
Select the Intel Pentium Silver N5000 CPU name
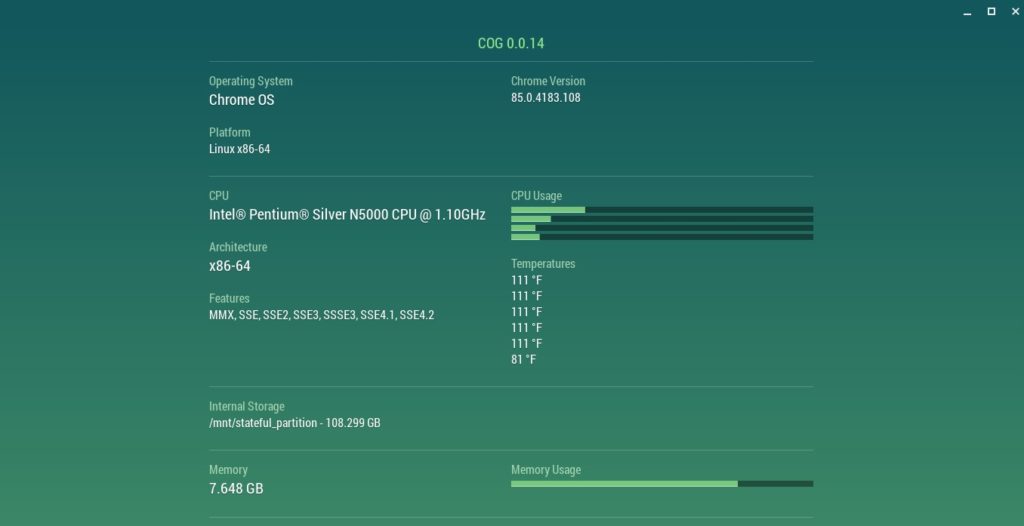pos(346,215)
